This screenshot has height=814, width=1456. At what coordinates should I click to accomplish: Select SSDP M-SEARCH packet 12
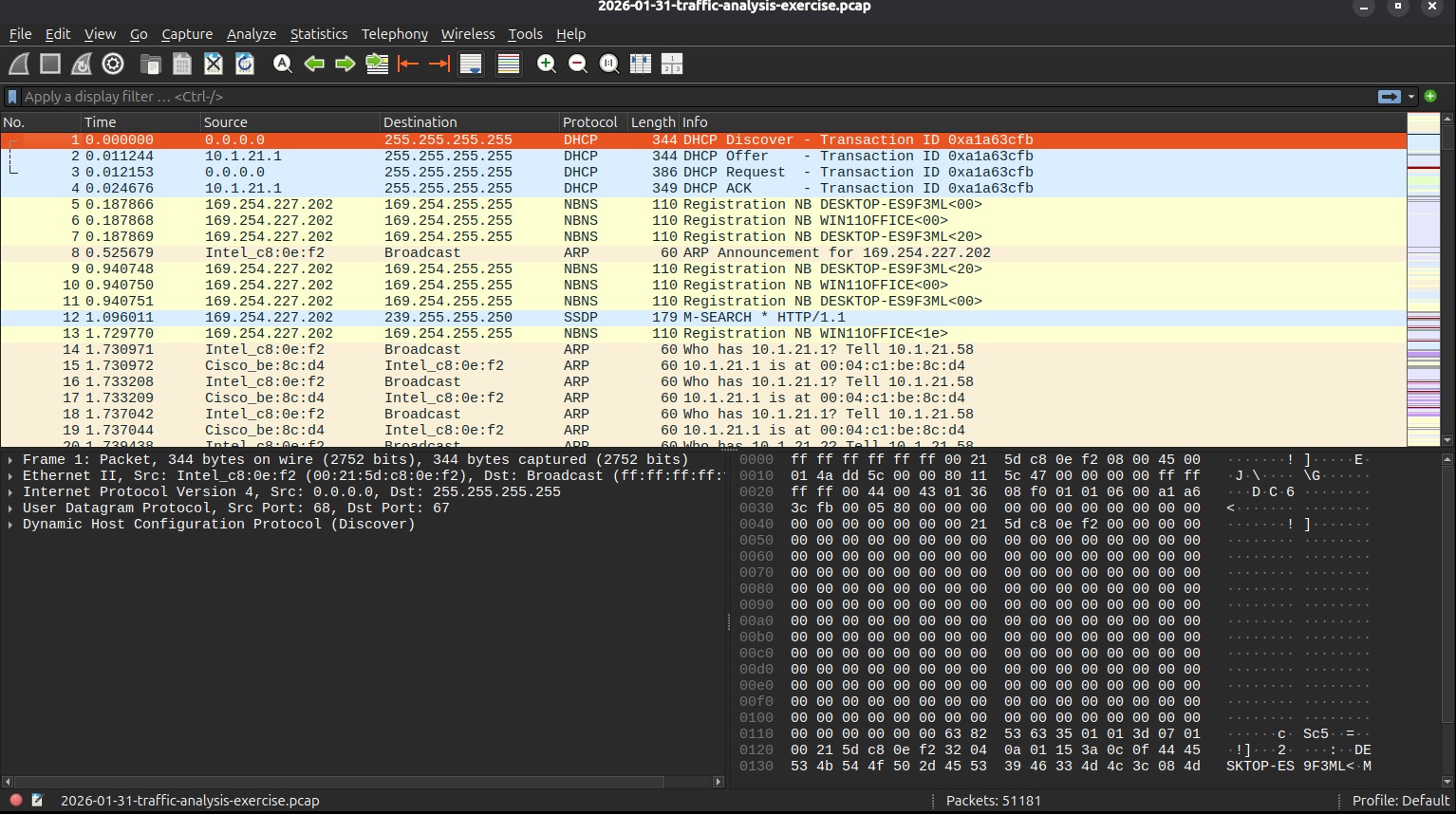click(703, 317)
